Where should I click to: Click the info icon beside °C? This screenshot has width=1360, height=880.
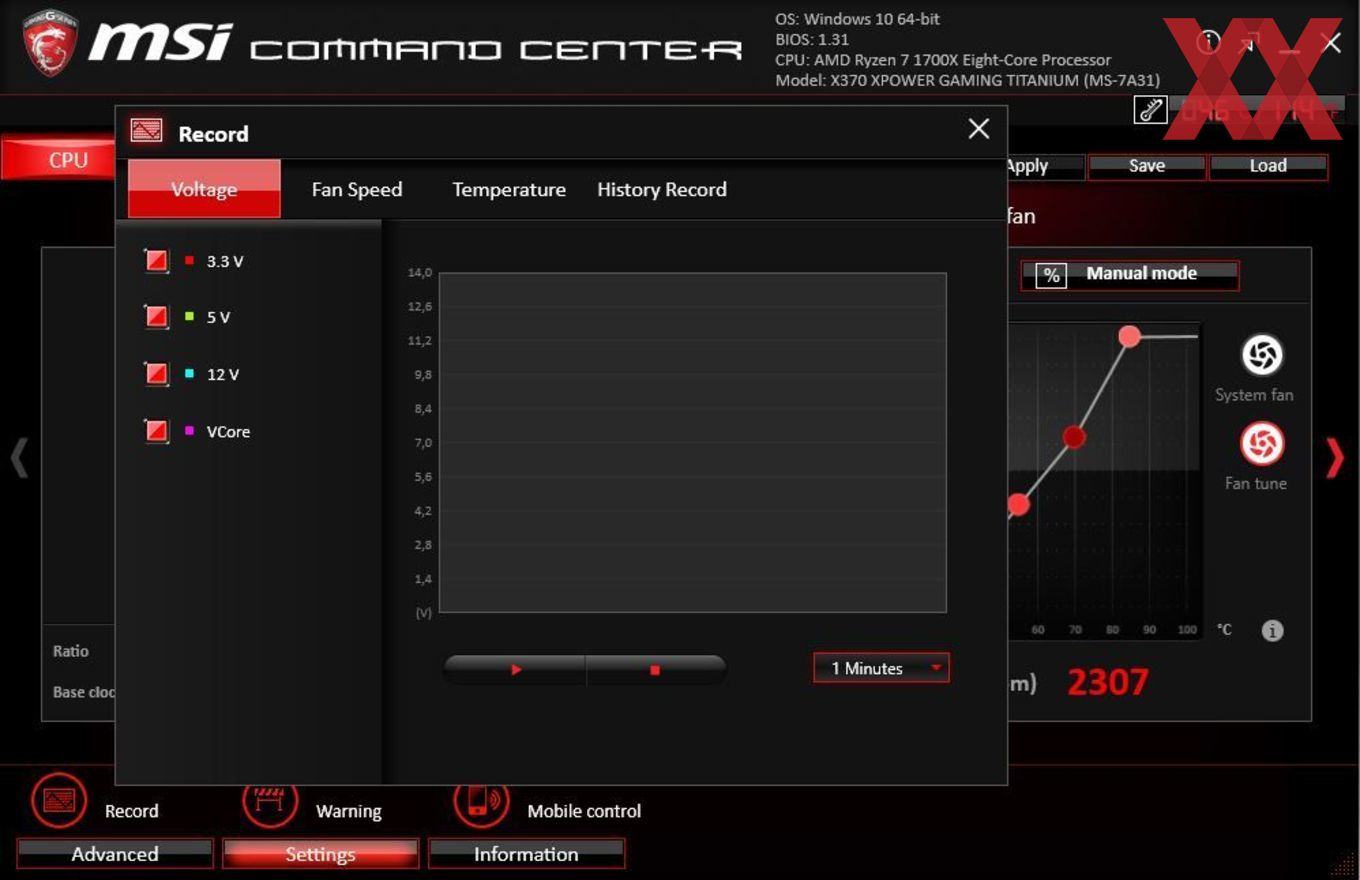(x=1272, y=630)
